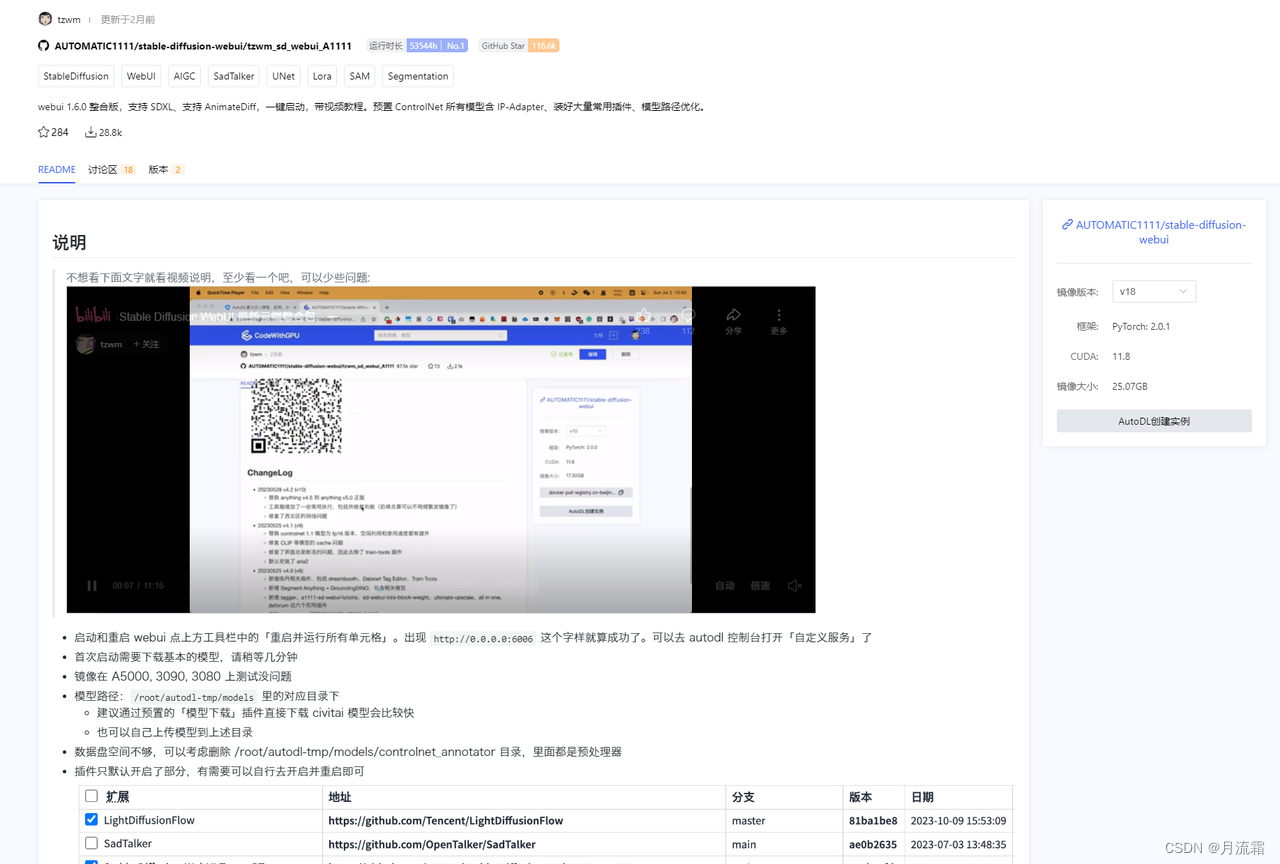Viewport: 1280px width, 864px height.
Task: Click tzwm avatar inside the video player
Action: click(85, 344)
